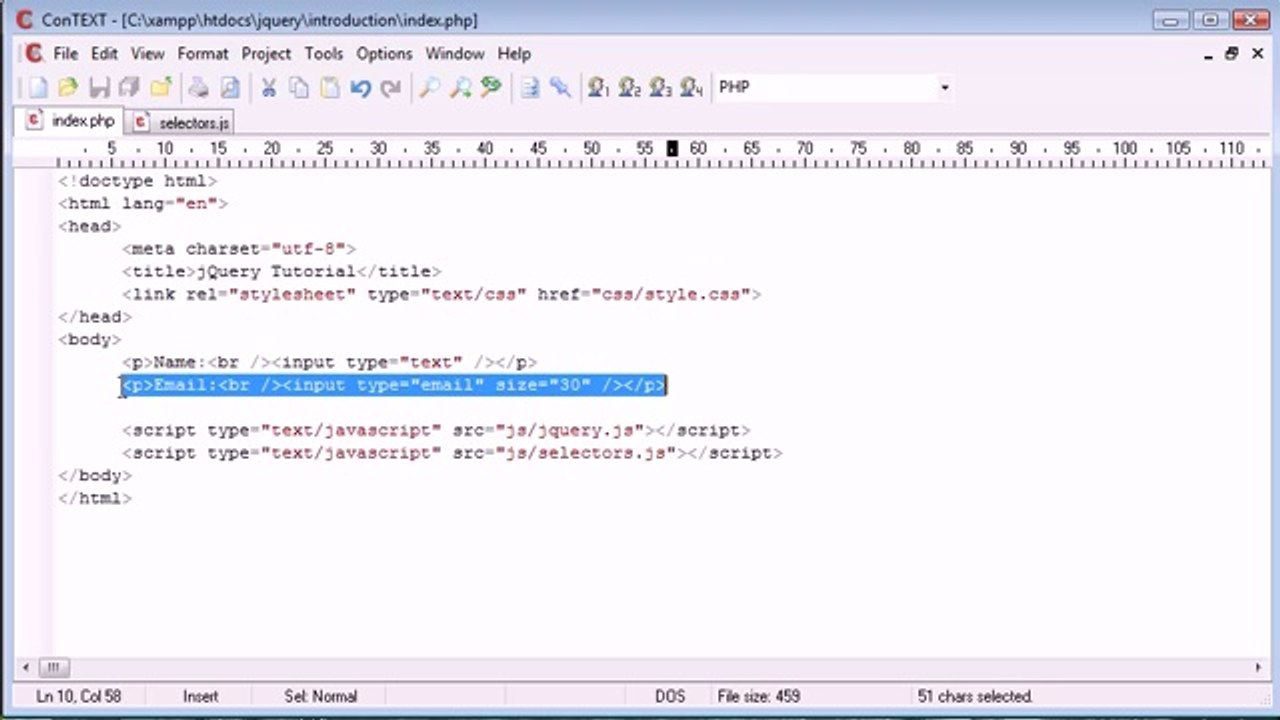Click the jQuery Tutorial title line
This screenshot has width=1280, height=720.
point(281,272)
